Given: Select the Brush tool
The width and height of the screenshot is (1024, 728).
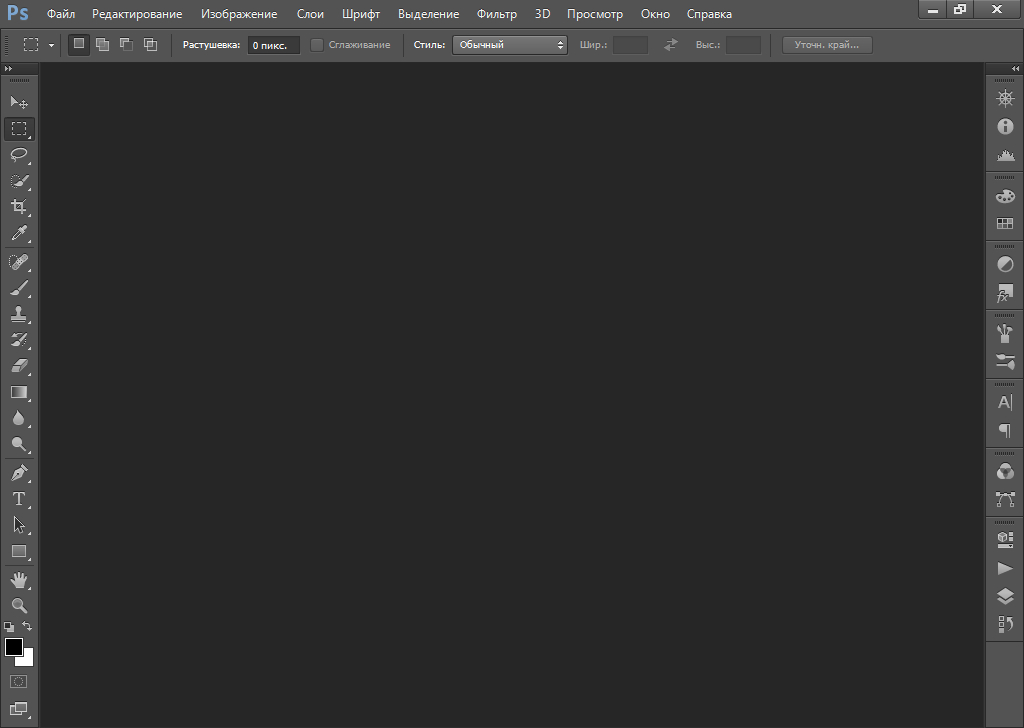Looking at the screenshot, I should 19,288.
